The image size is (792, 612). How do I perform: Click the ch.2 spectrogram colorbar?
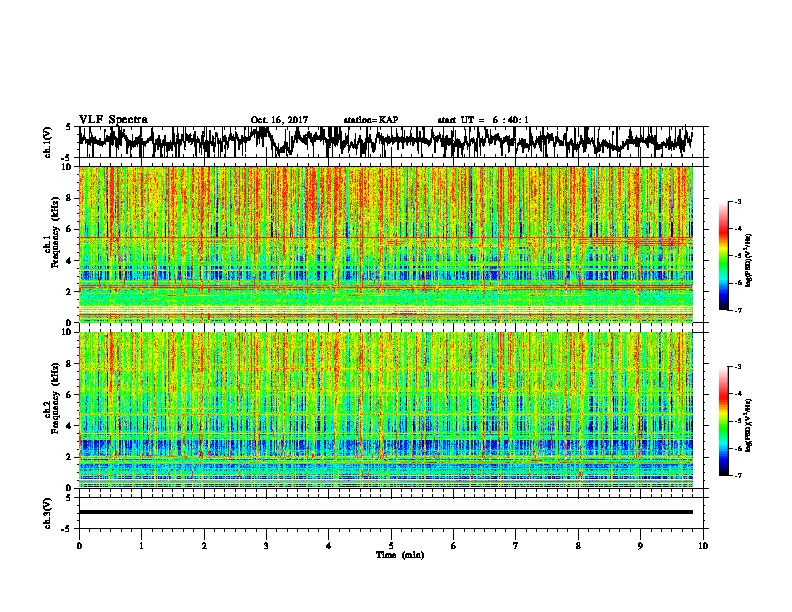pos(724,421)
